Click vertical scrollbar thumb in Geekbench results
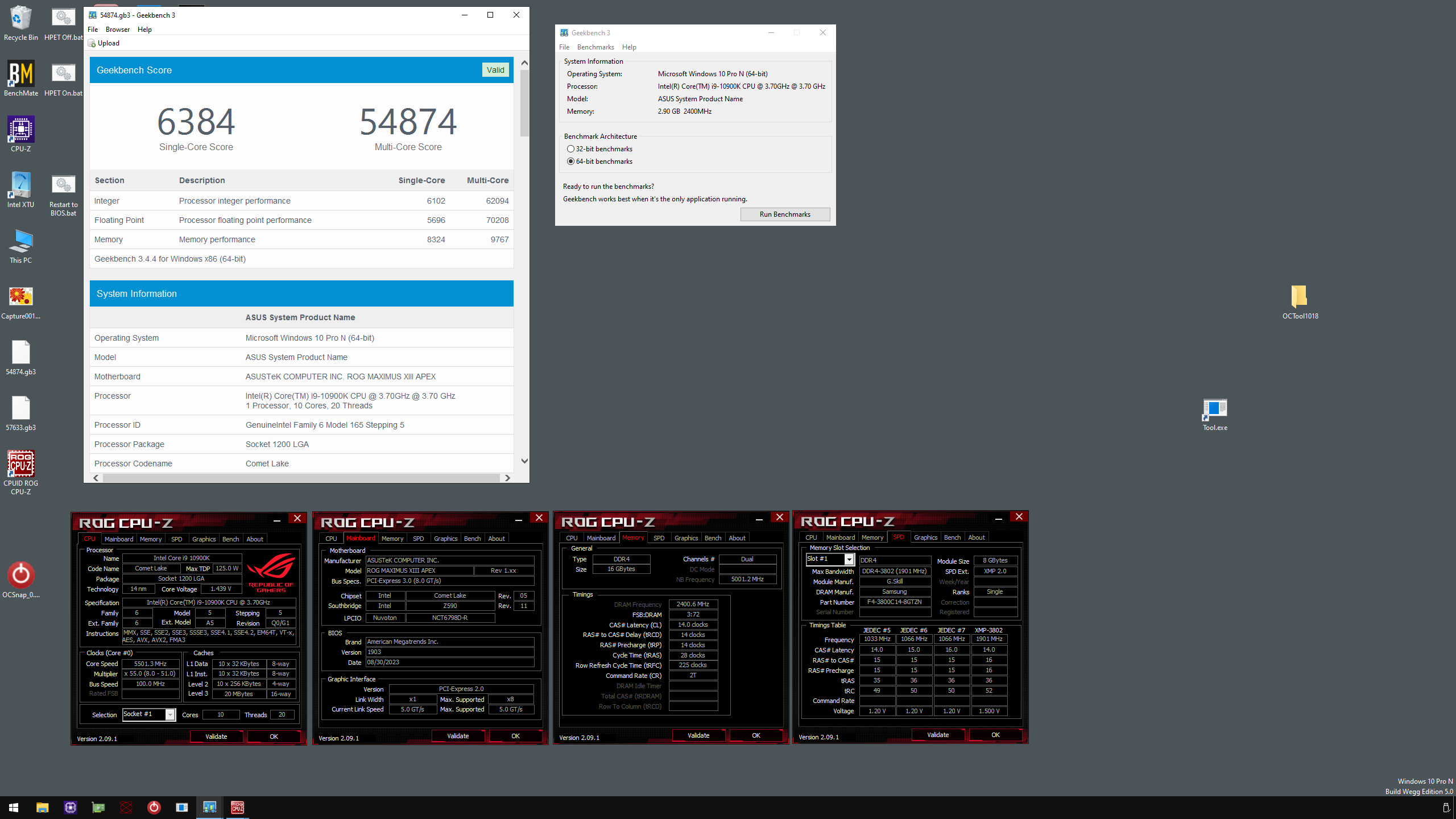 click(524, 104)
